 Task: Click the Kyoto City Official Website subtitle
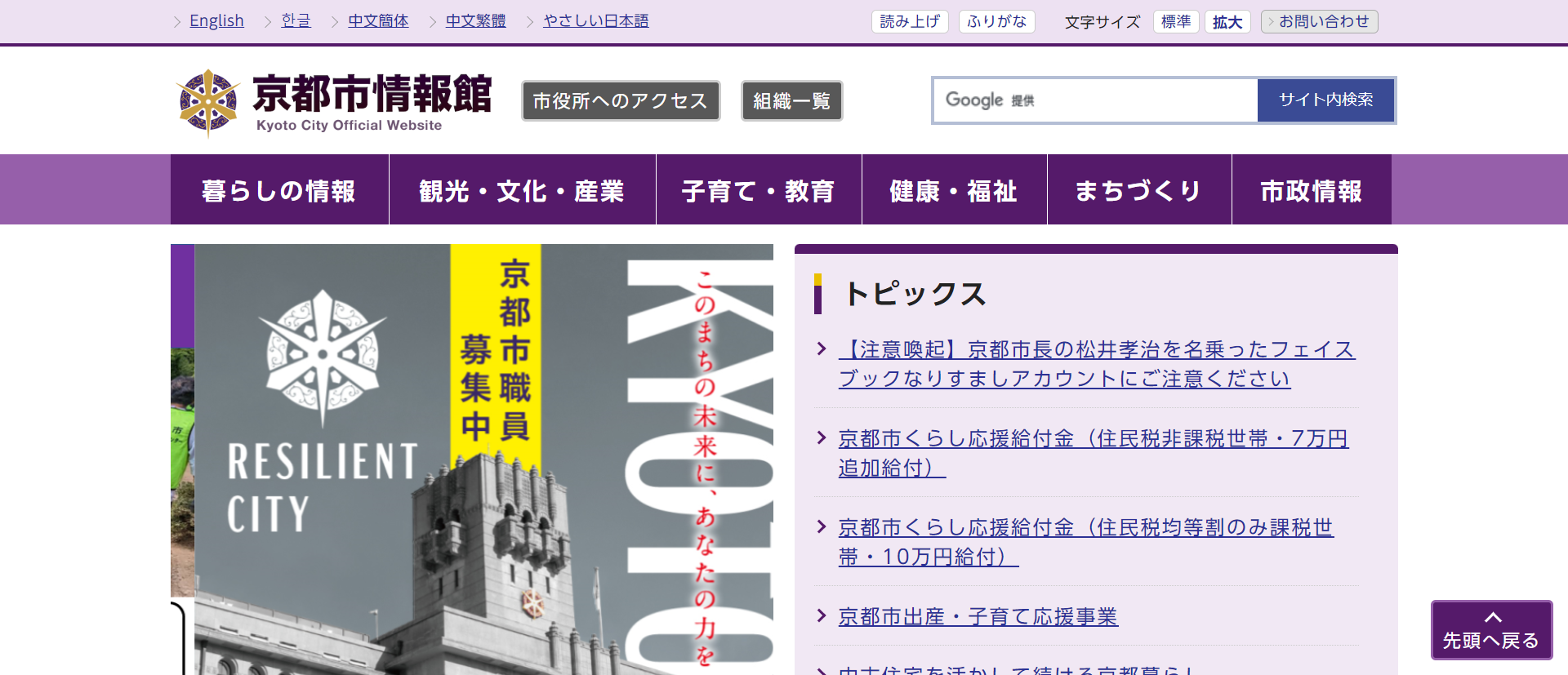[349, 126]
